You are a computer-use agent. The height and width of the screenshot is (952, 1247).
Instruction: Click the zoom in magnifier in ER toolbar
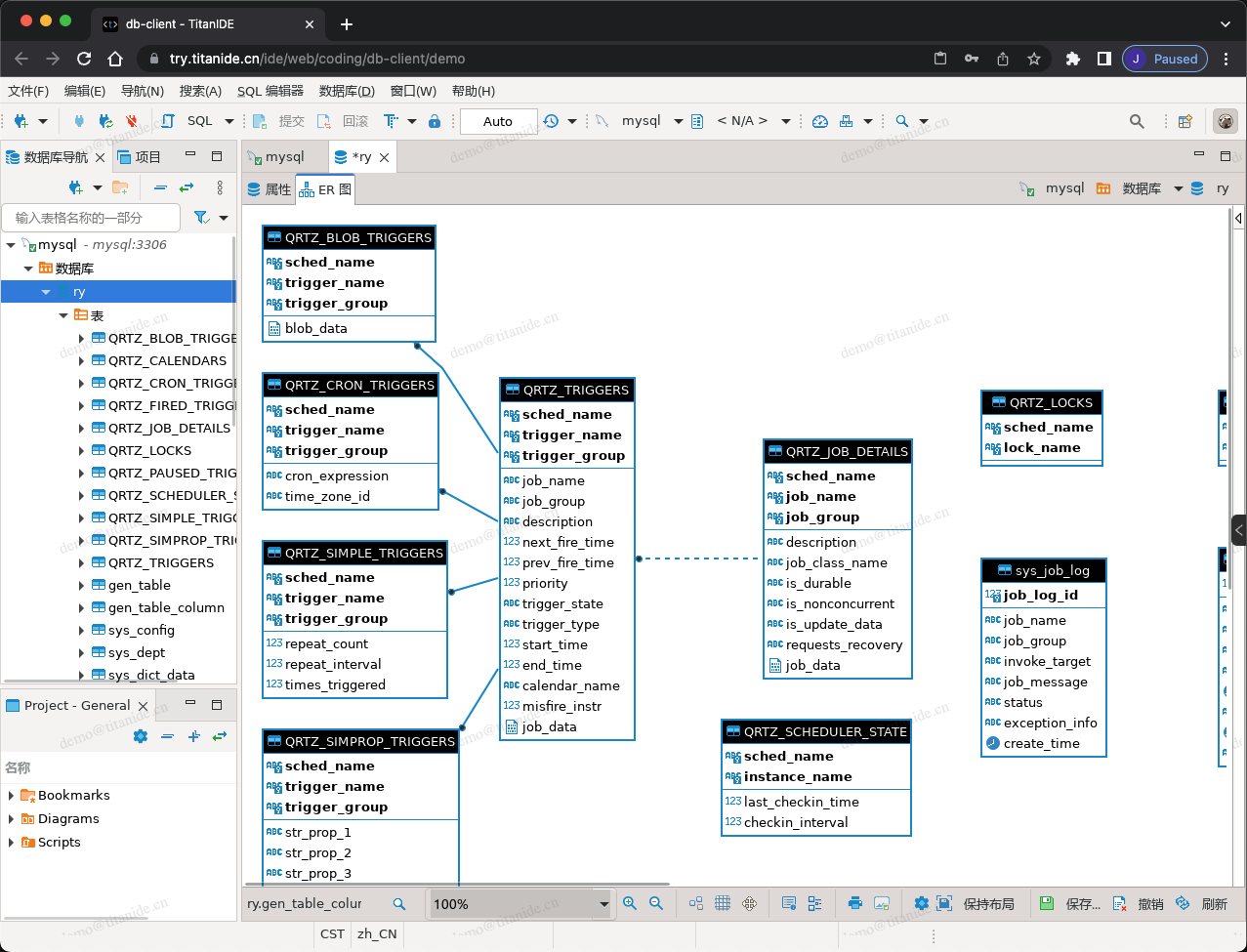click(630, 904)
